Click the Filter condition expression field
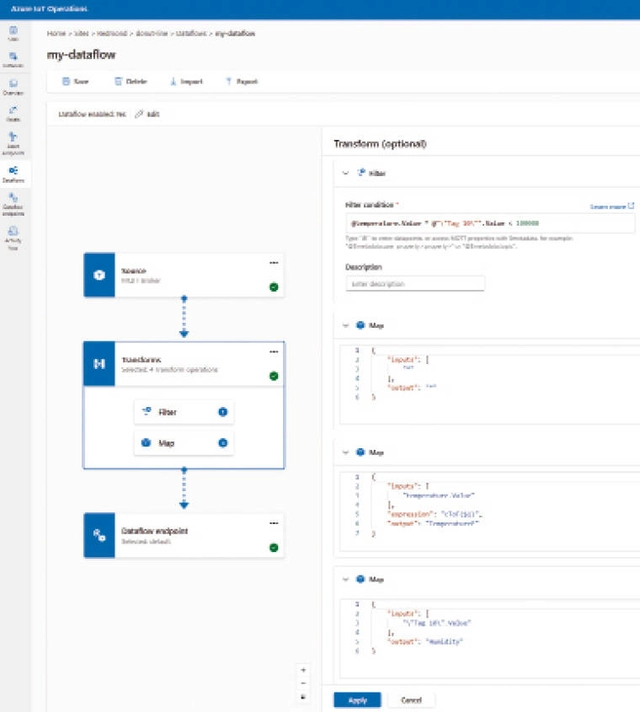Screen dimensions: 640x712 (x=490, y=223)
